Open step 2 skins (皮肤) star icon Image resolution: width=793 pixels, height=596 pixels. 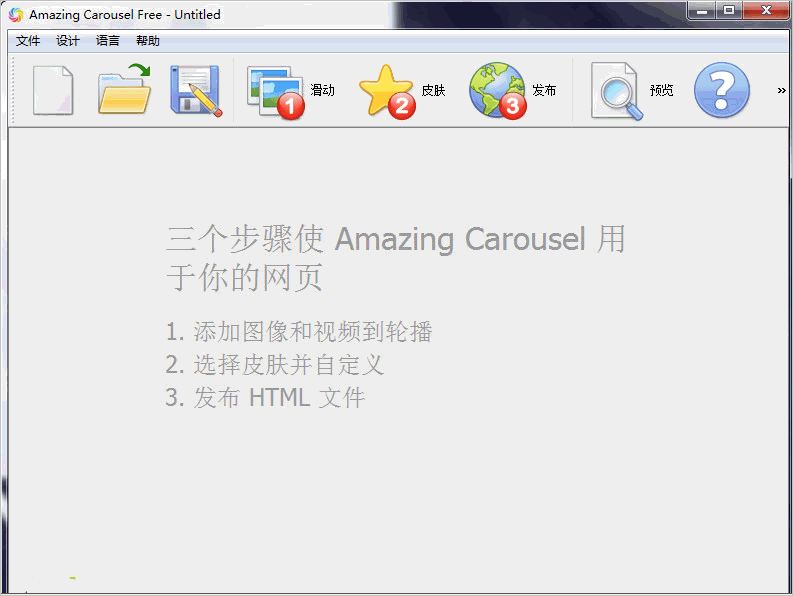point(387,91)
